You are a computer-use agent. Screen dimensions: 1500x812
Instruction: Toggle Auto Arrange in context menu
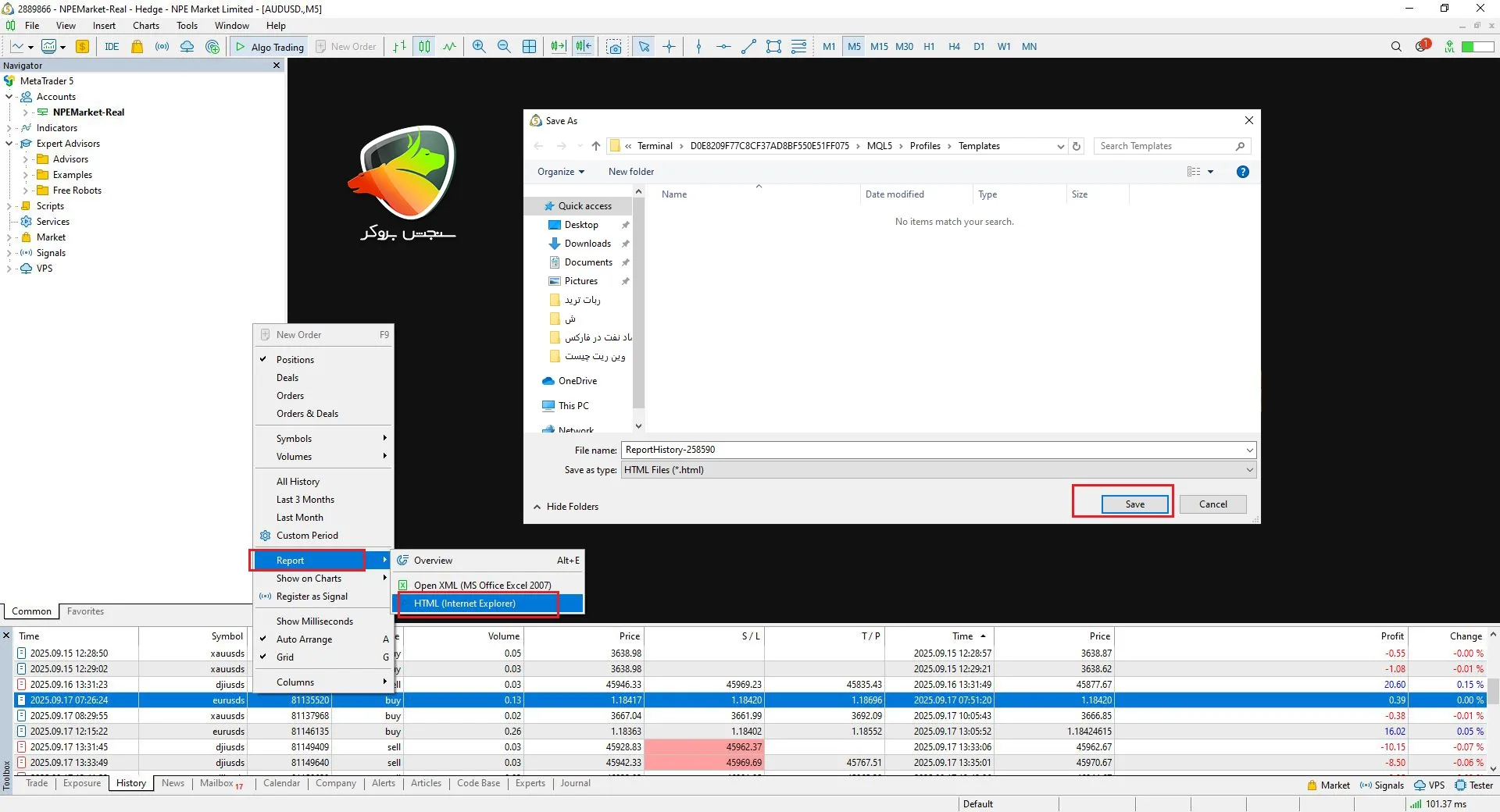point(304,639)
